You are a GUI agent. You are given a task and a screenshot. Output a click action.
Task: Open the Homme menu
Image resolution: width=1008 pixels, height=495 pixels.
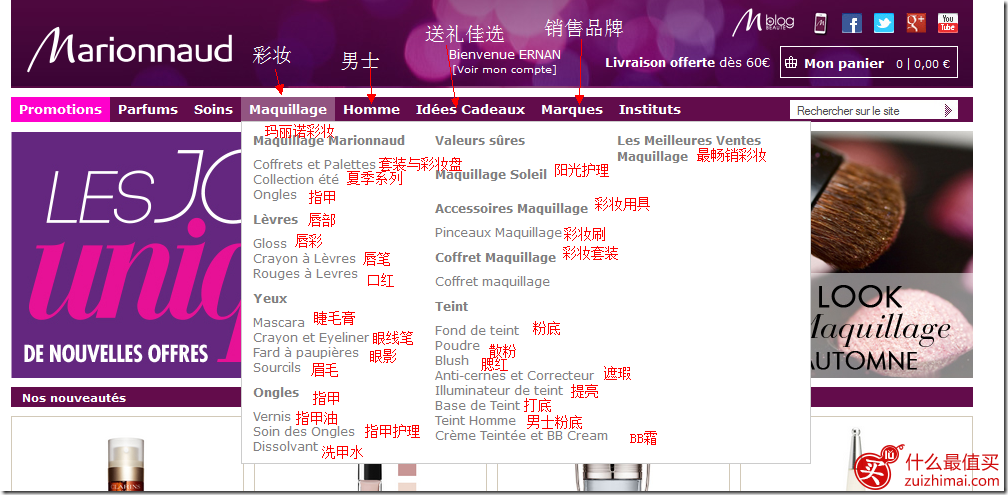(x=372, y=109)
